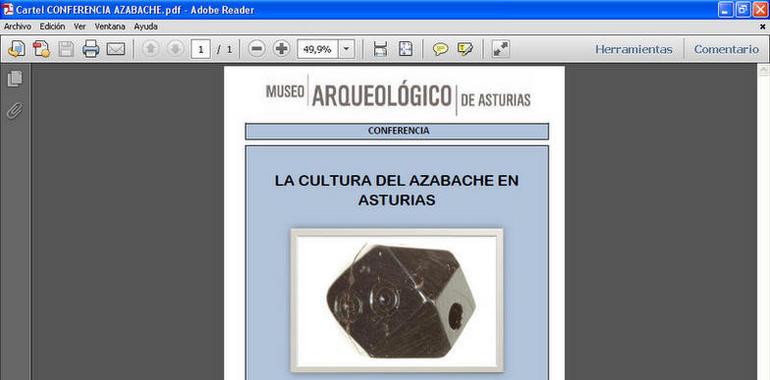Click the CONFERENCIA heading bar

(x=397, y=131)
